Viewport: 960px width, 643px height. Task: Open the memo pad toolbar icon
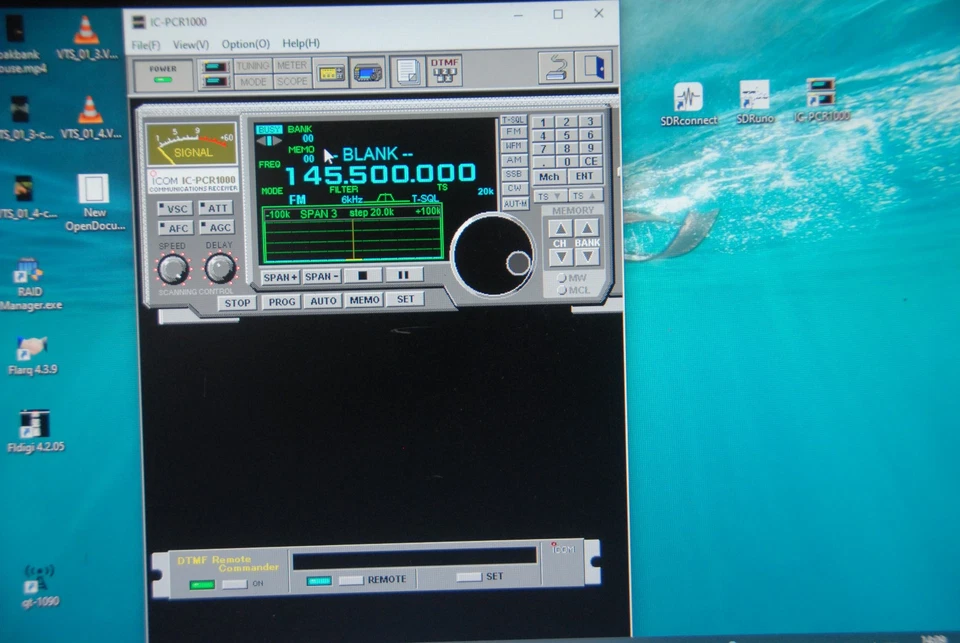407,71
